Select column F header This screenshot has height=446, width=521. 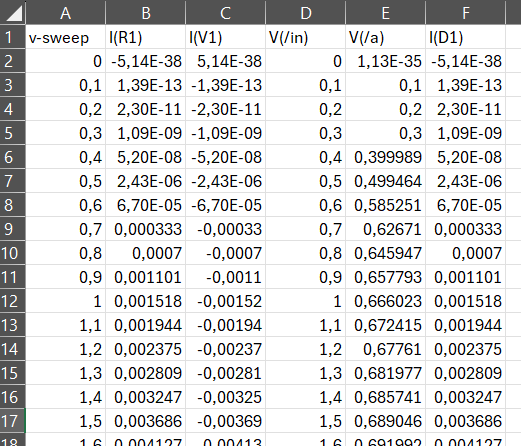coord(466,12)
